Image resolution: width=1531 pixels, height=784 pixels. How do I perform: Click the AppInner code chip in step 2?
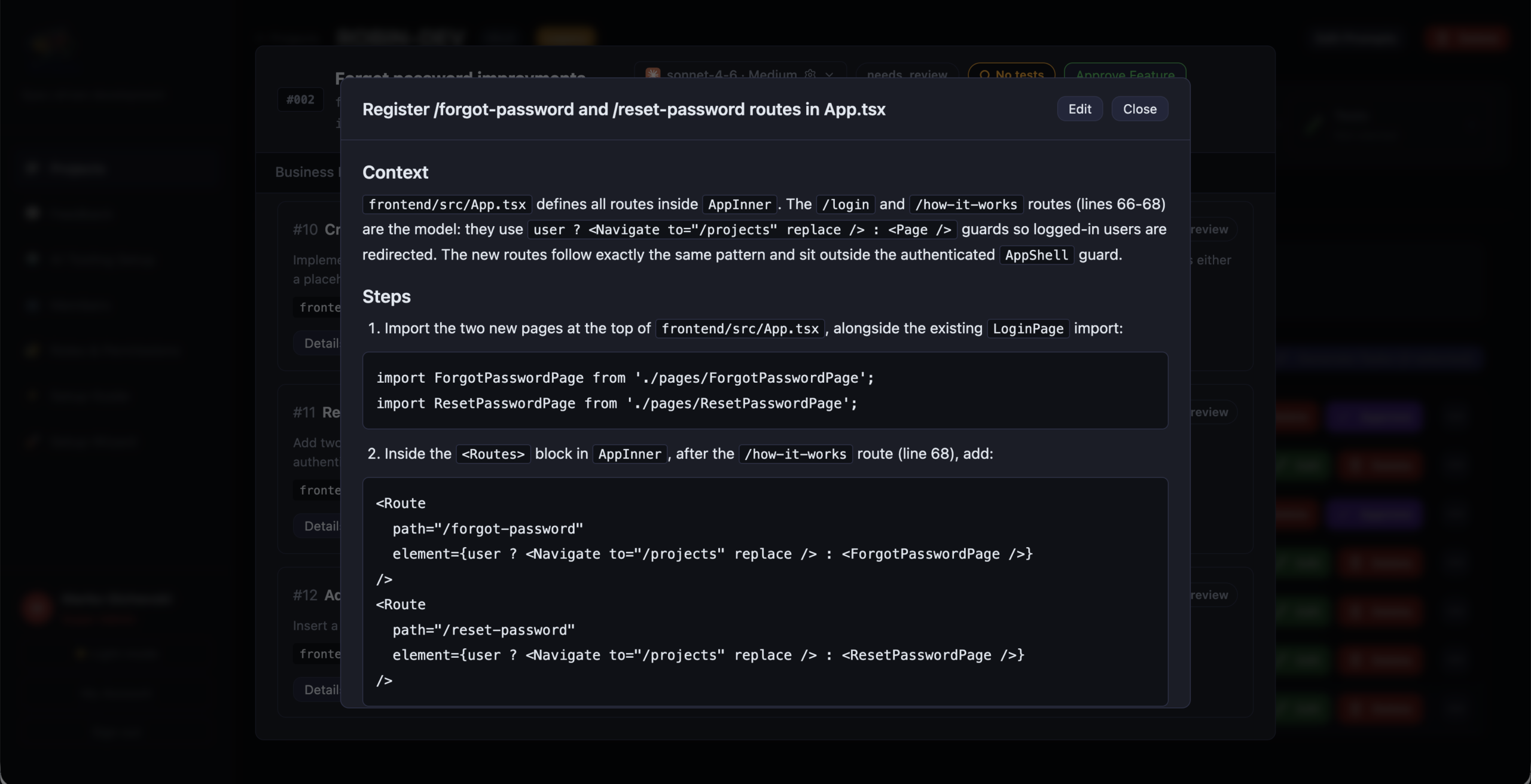pos(630,454)
